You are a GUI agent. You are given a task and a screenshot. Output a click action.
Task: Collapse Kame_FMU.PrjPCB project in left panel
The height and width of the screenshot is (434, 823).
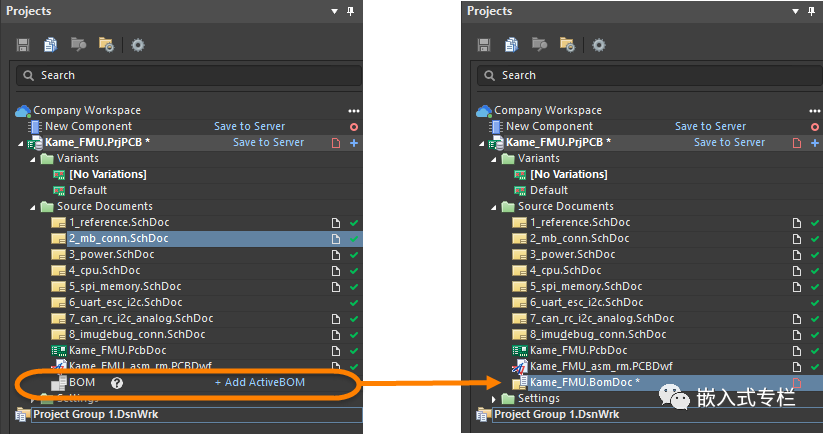click(20, 143)
